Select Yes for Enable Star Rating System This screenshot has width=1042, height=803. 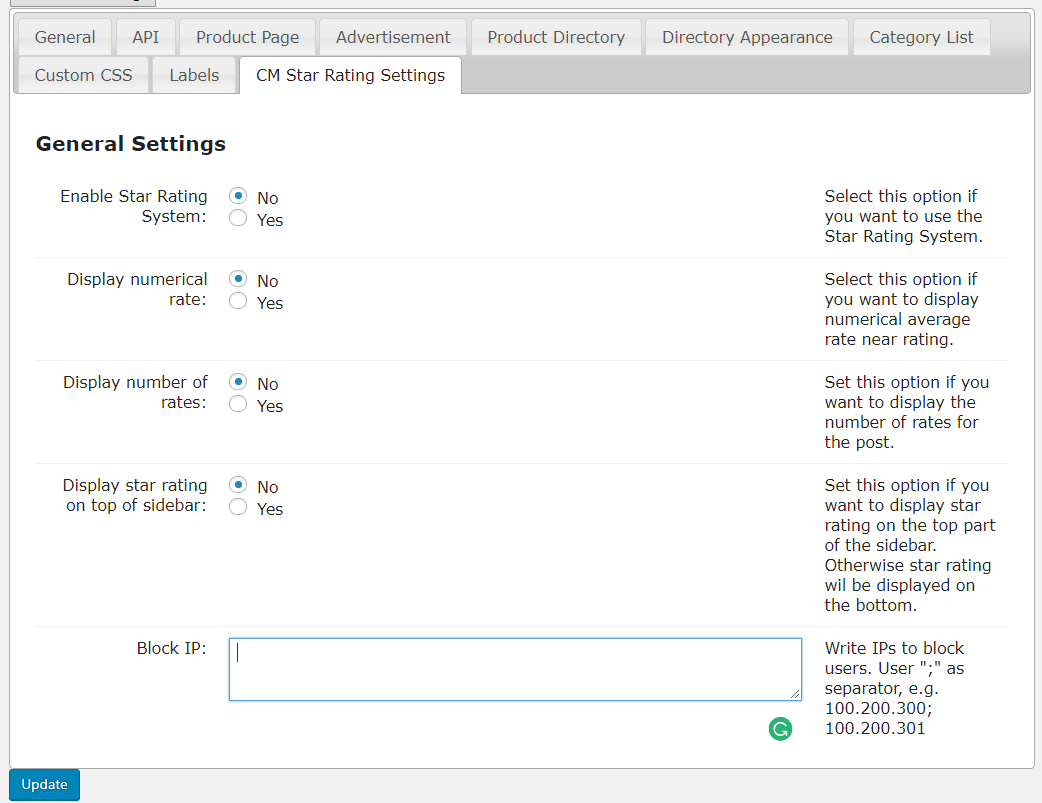tap(238, 219)
